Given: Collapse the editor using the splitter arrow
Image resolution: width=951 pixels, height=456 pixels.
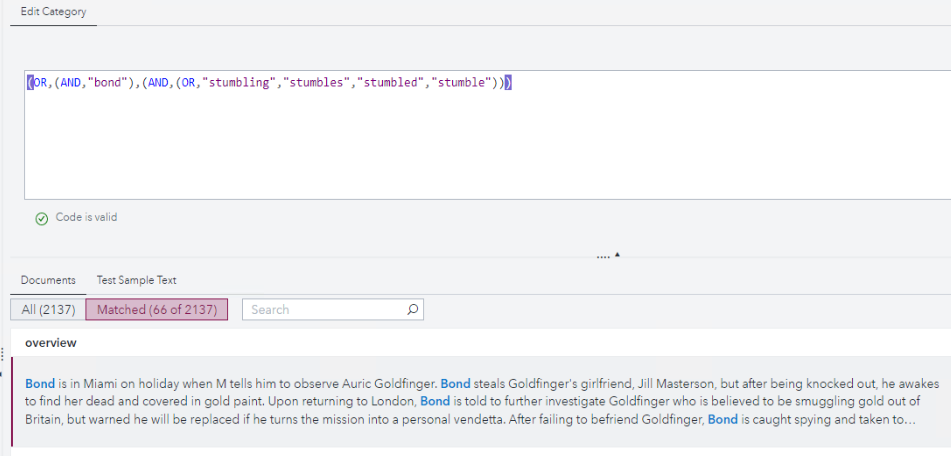Looking at the screenshot, I should (617, 254).
